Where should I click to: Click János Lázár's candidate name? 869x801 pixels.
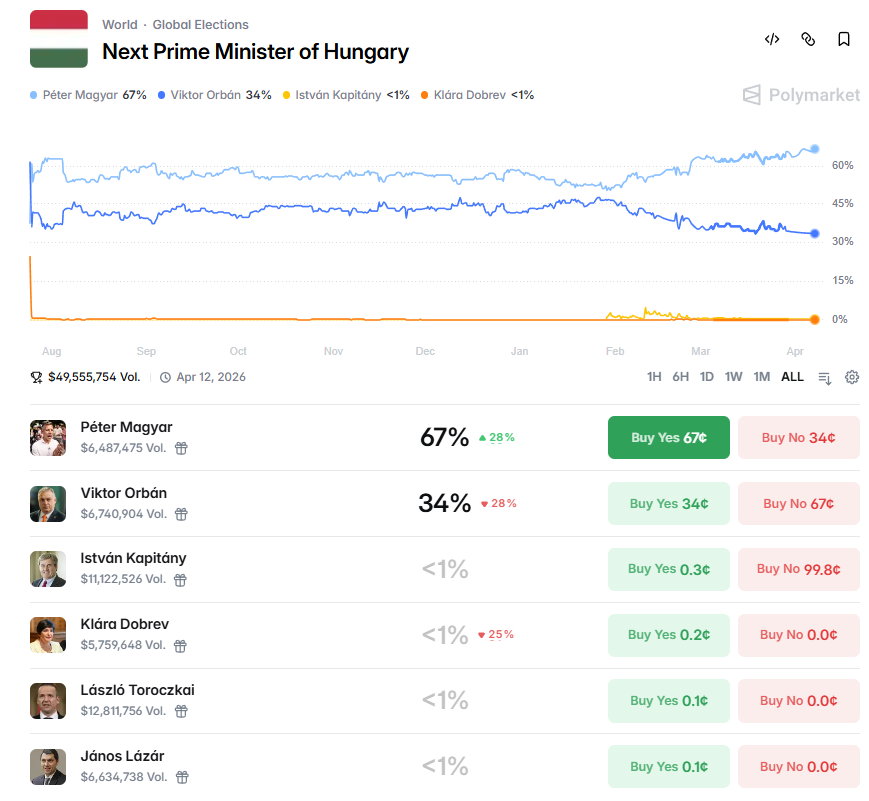[124, 756]
